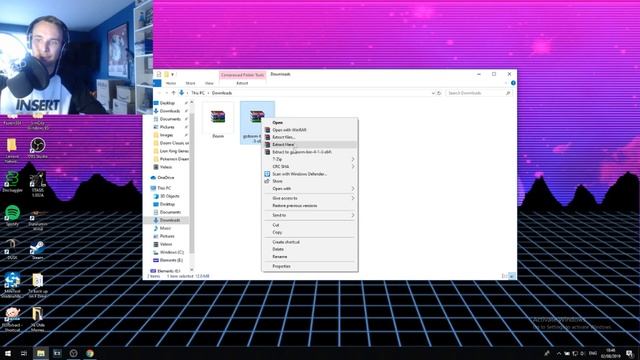Click File Explorer on the taskbar

(x=40, y=353)
